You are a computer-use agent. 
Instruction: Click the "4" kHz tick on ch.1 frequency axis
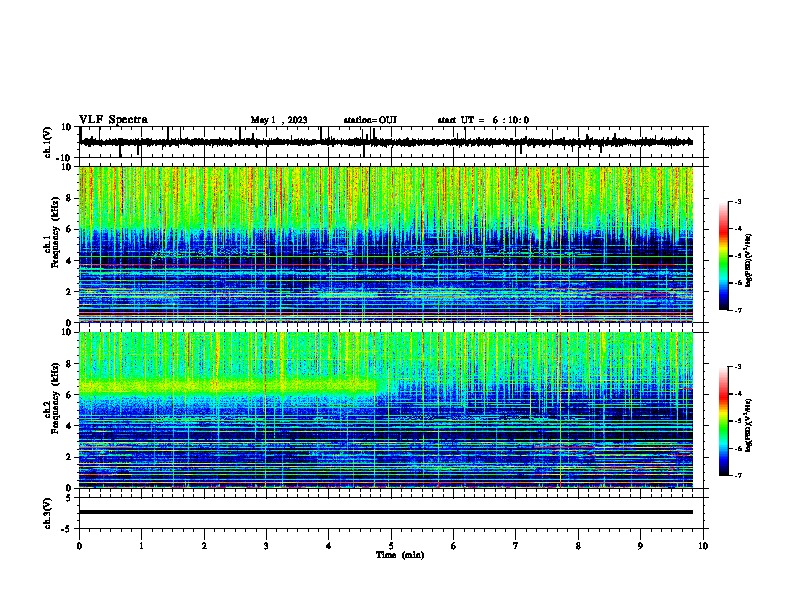(69, 261)
